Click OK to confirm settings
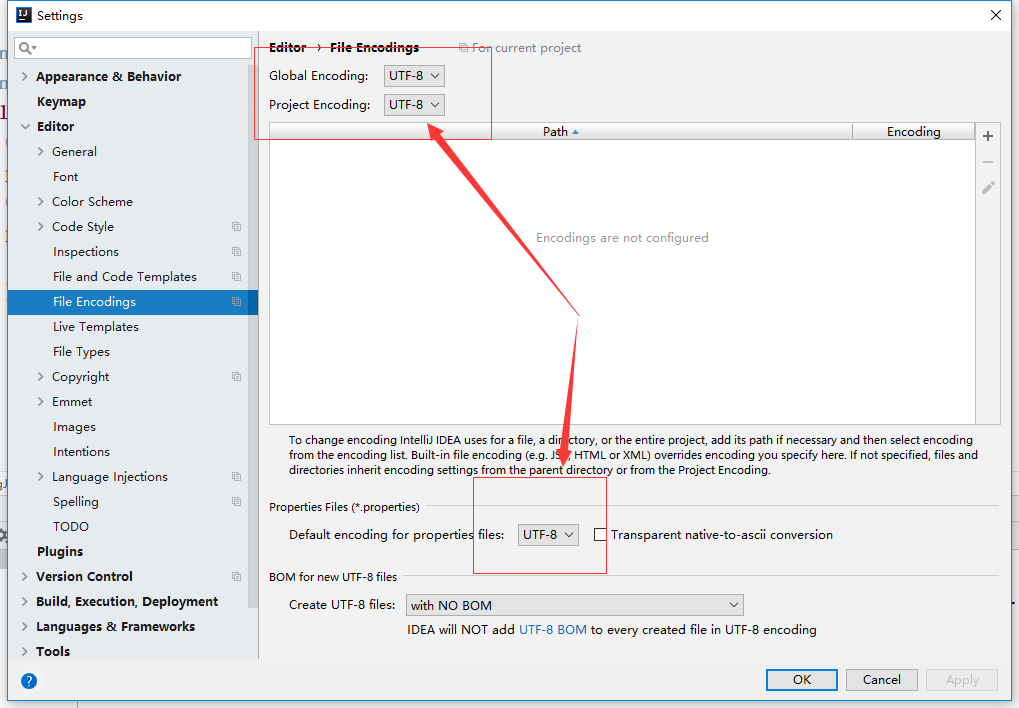 [x=802, y=679]
